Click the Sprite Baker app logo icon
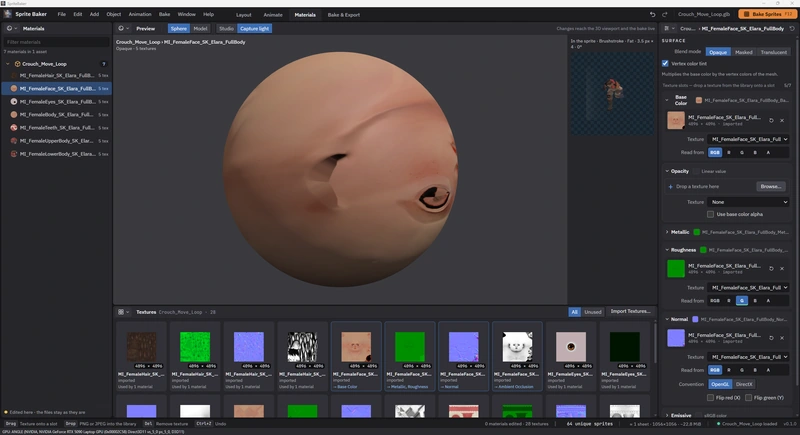This screenshot has width=800, height=435. [7, 14]
